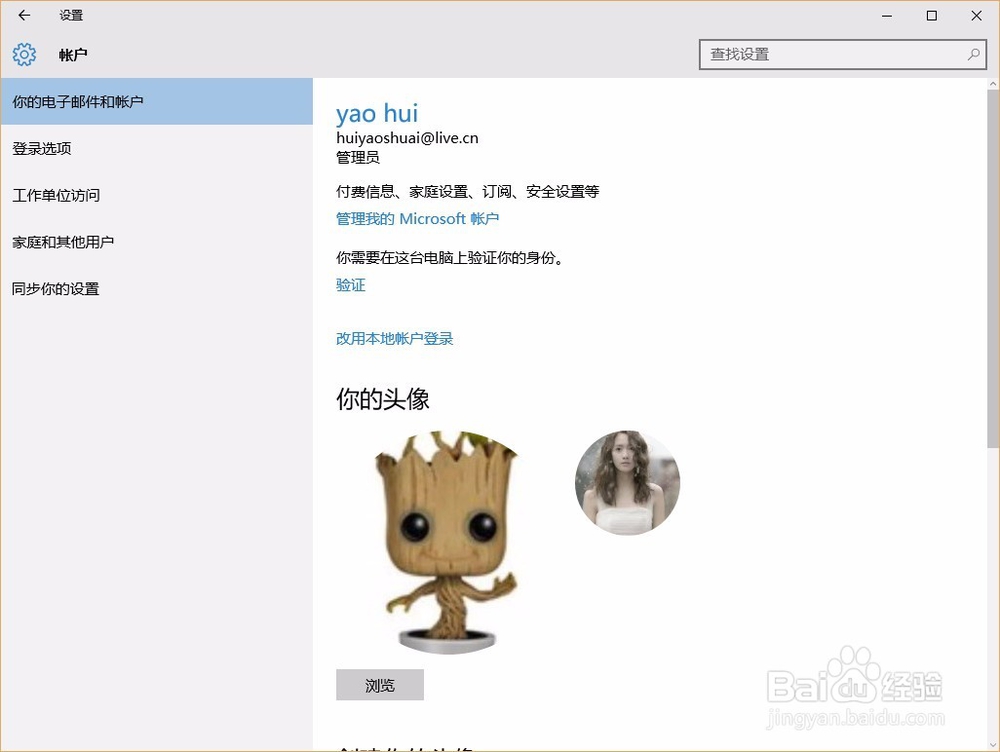Click 改用本地帐户登录 link
Viewport: 1000px width, 752px height.
394,338
